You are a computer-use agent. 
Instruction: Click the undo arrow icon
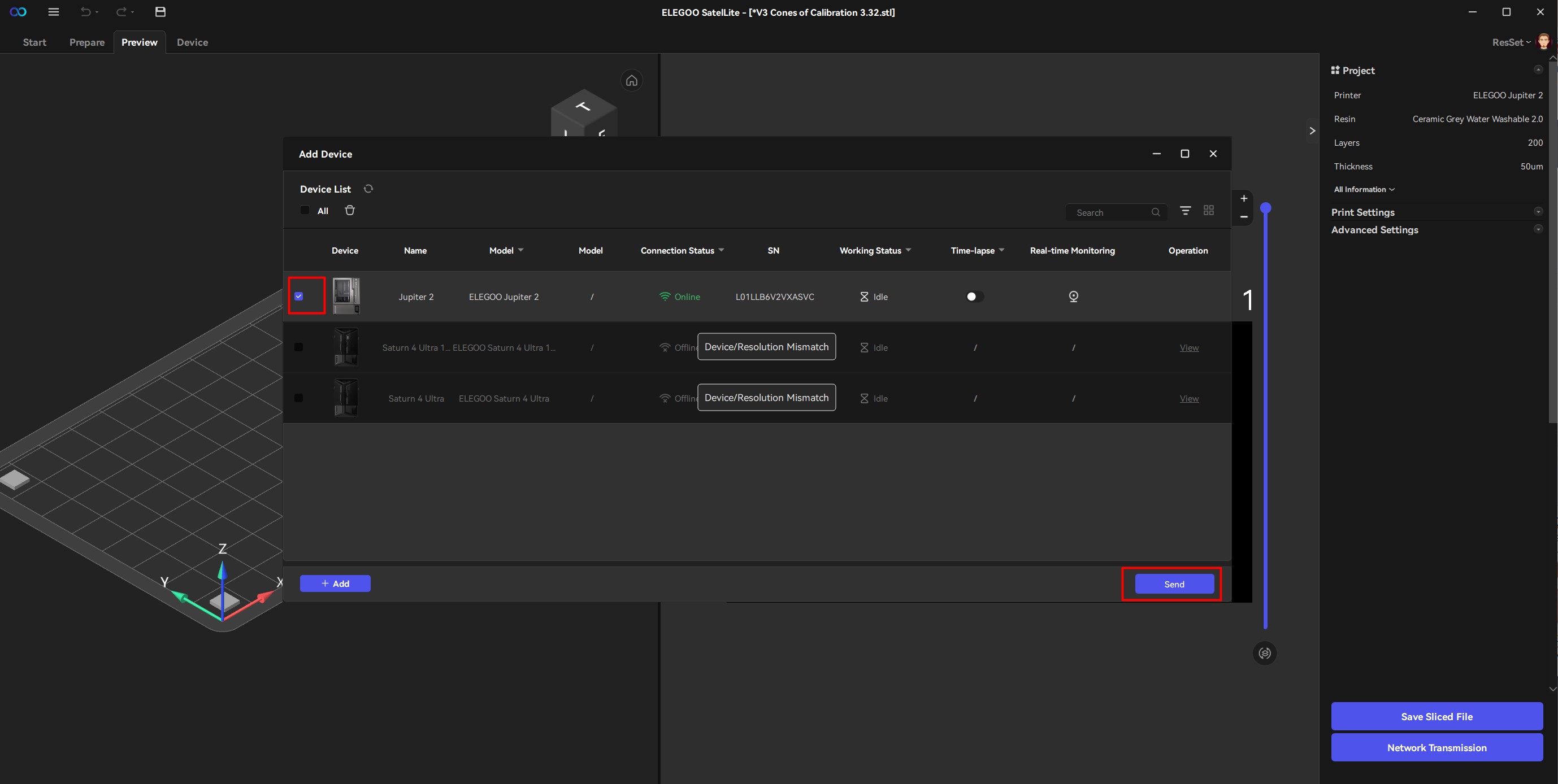tap(85, 12)
